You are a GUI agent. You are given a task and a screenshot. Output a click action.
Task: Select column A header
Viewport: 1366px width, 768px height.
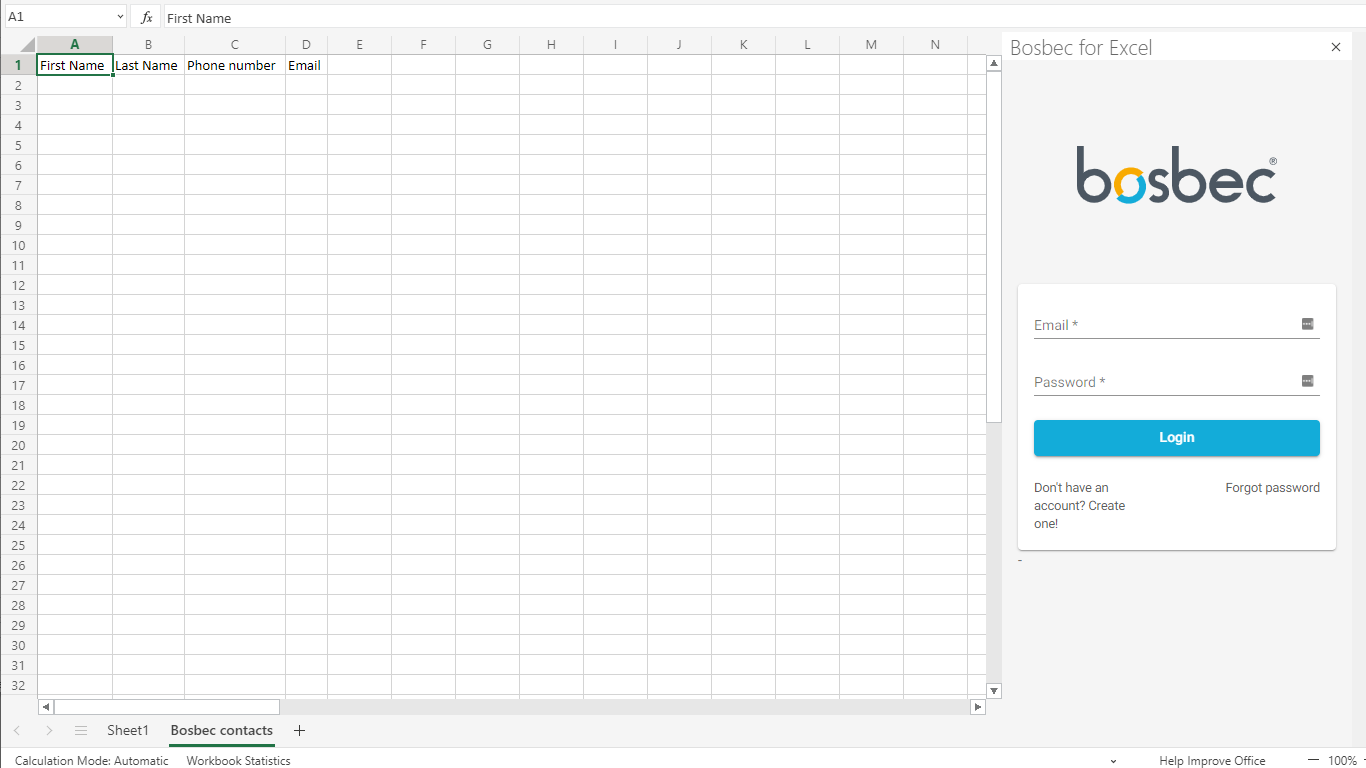tap(75, 45)
